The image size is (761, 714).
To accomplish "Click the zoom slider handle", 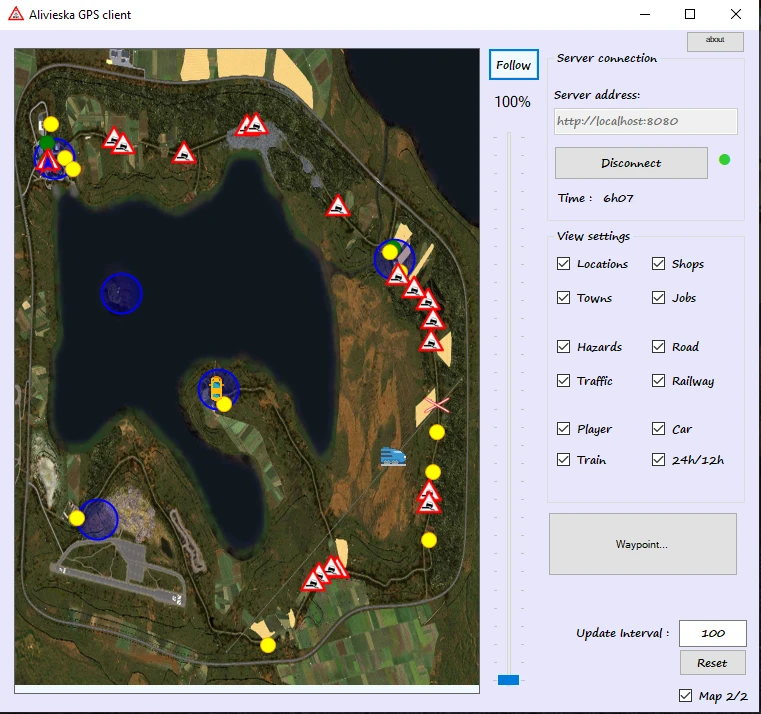I will pos(508,680).
